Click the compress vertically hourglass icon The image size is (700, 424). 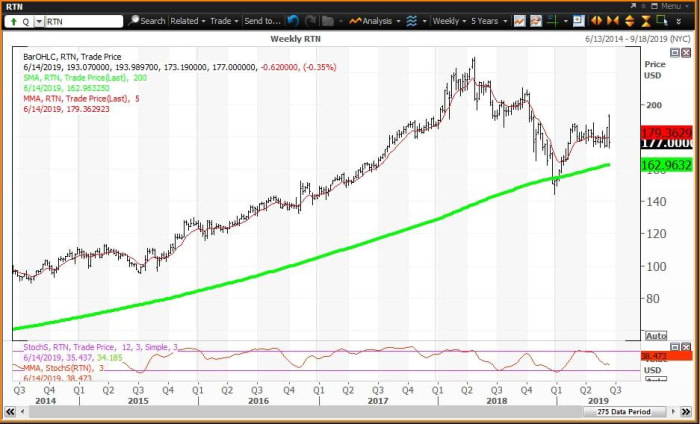[x=646, y=21]
